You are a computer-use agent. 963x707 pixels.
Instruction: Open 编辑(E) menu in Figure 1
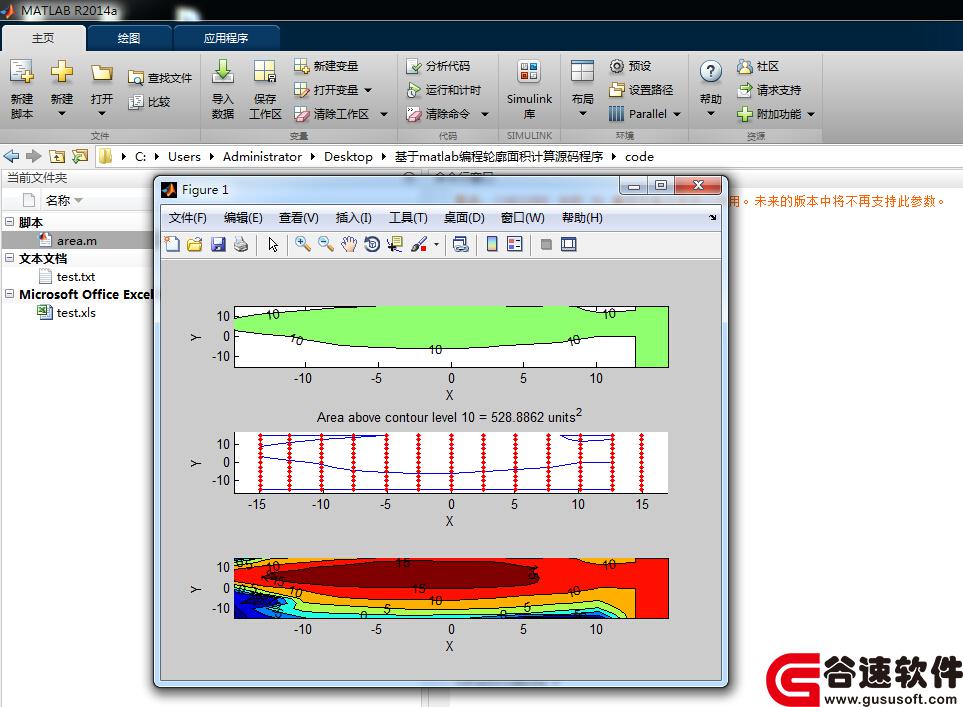[x=243, y=217]
